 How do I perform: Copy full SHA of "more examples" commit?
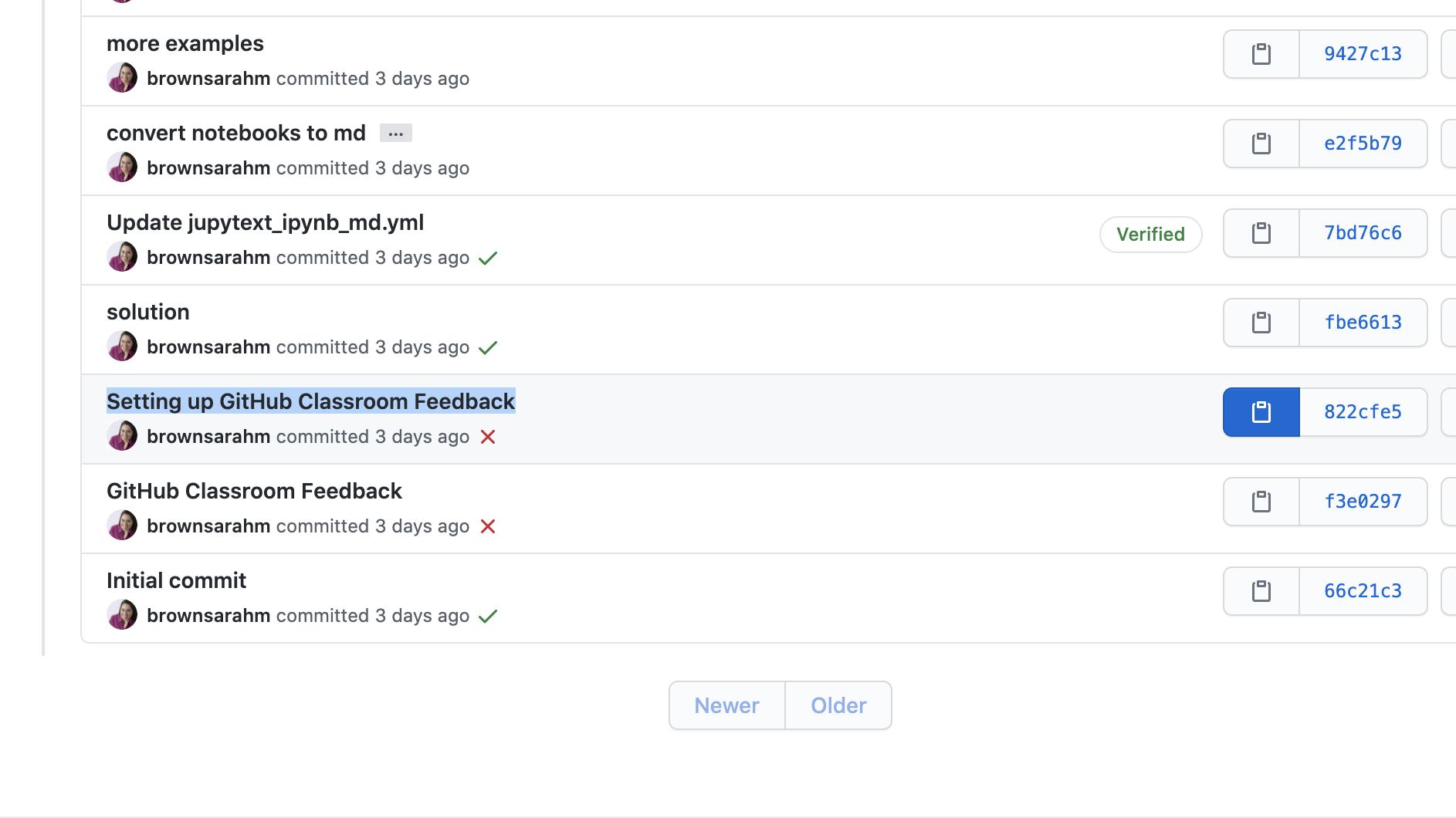click(x=1260, y=54)
